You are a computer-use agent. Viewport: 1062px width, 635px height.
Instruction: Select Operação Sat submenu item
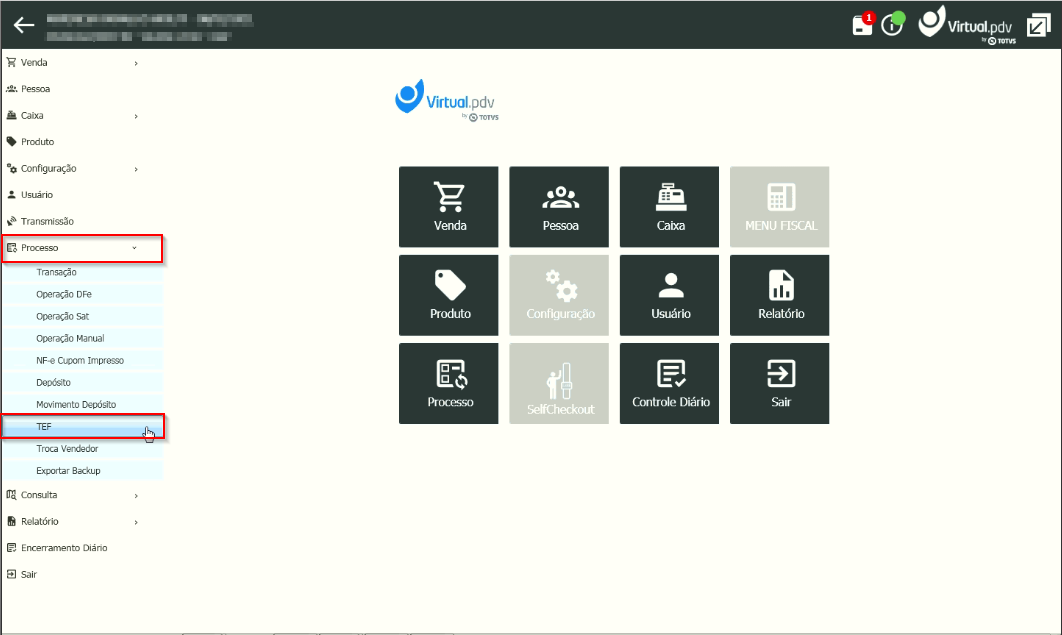click(x=83, y=316)
